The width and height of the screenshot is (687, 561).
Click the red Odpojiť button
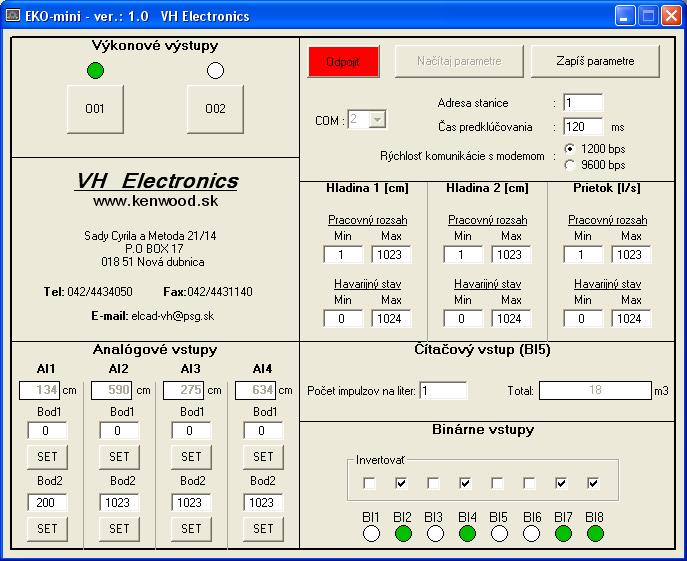pyautogui.click(x=344, y=61)
